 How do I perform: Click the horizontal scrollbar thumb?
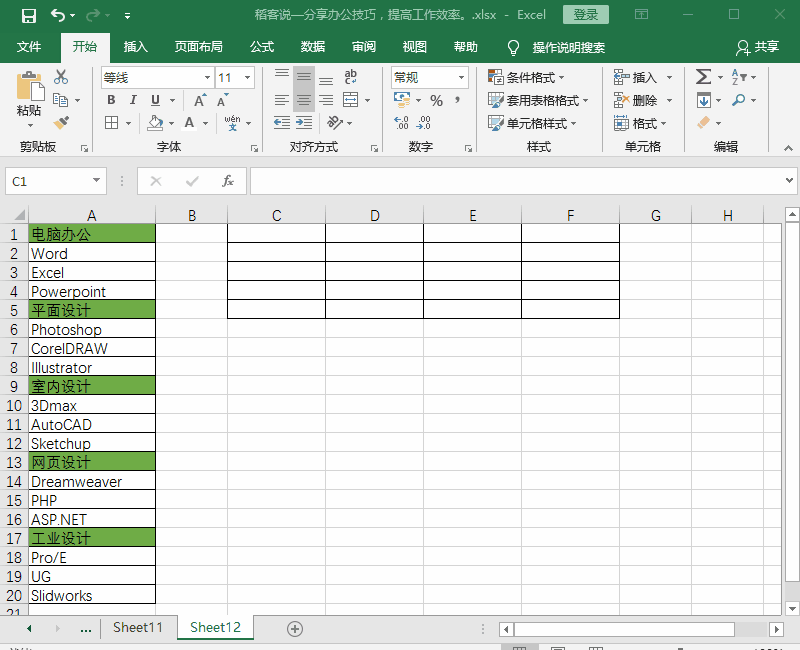click(624, 629)
